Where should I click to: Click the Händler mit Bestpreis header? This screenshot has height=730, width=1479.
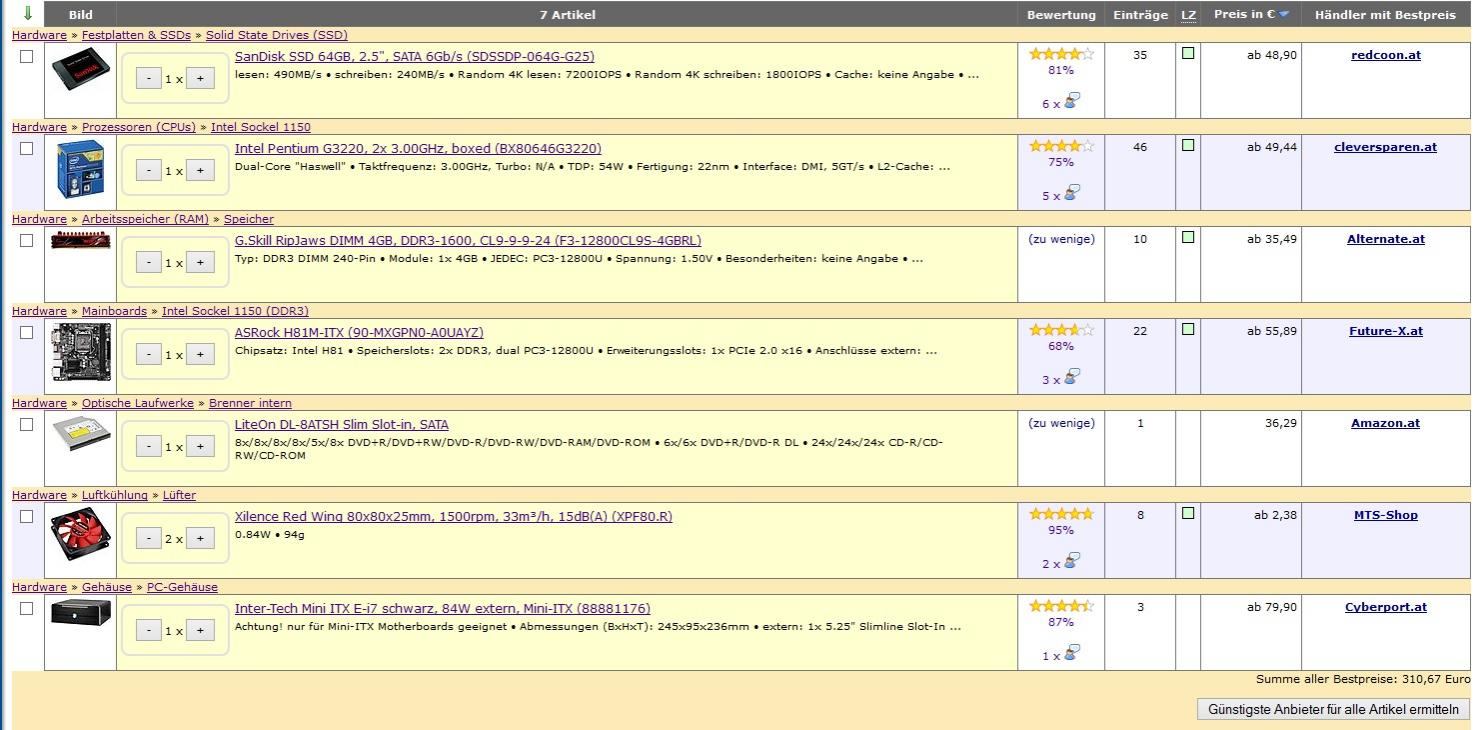pyautogui.click(x=1385, y=15)
